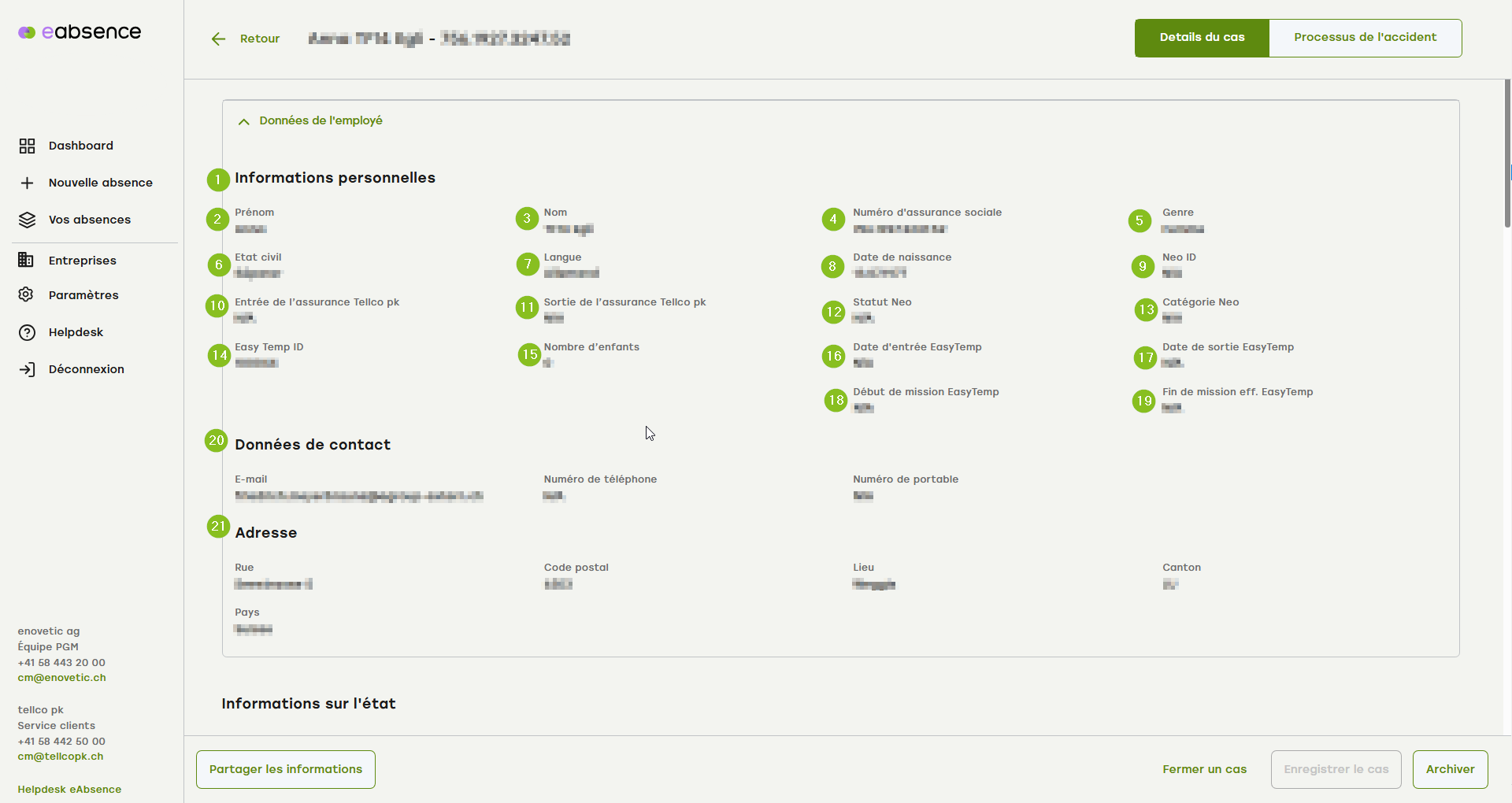Click the eAbsence logo icon
This screenshot has height=803, width=1512.
coord(27,32)
